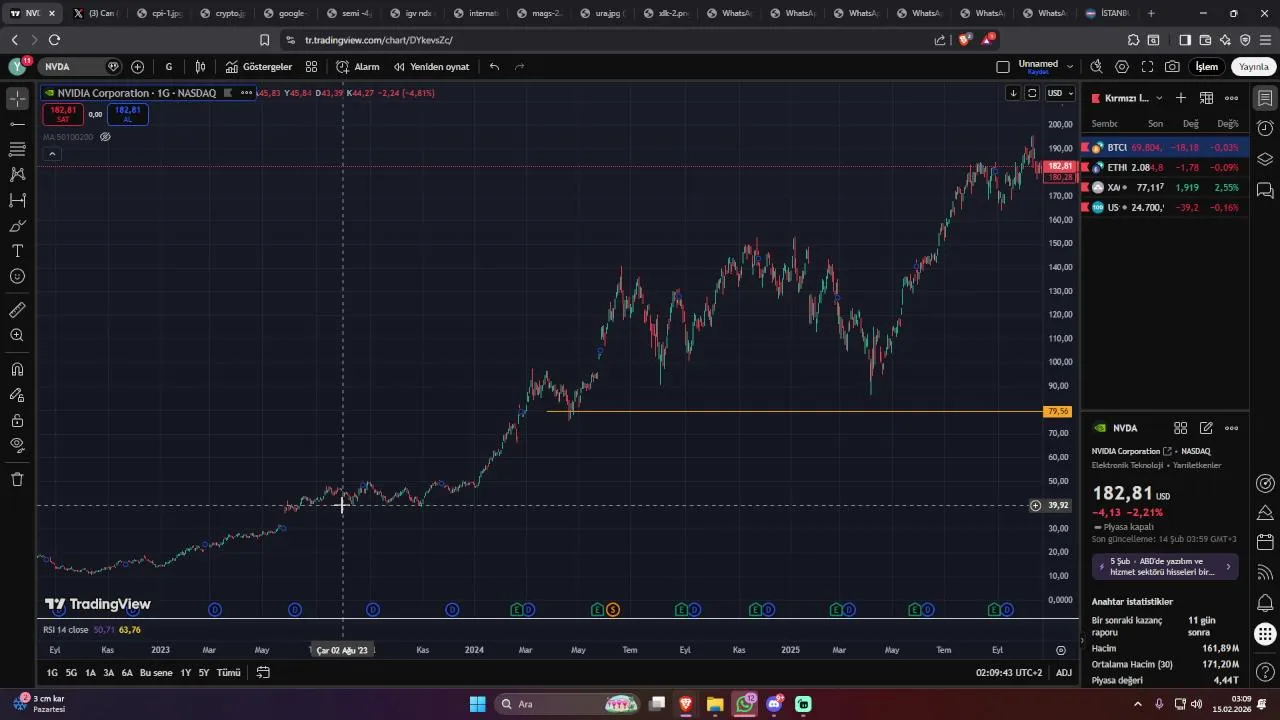Collapse the indicator legend chevron
Image resolution: width=1280 pixels, height=720 pixels.
[x=52, y=154]
